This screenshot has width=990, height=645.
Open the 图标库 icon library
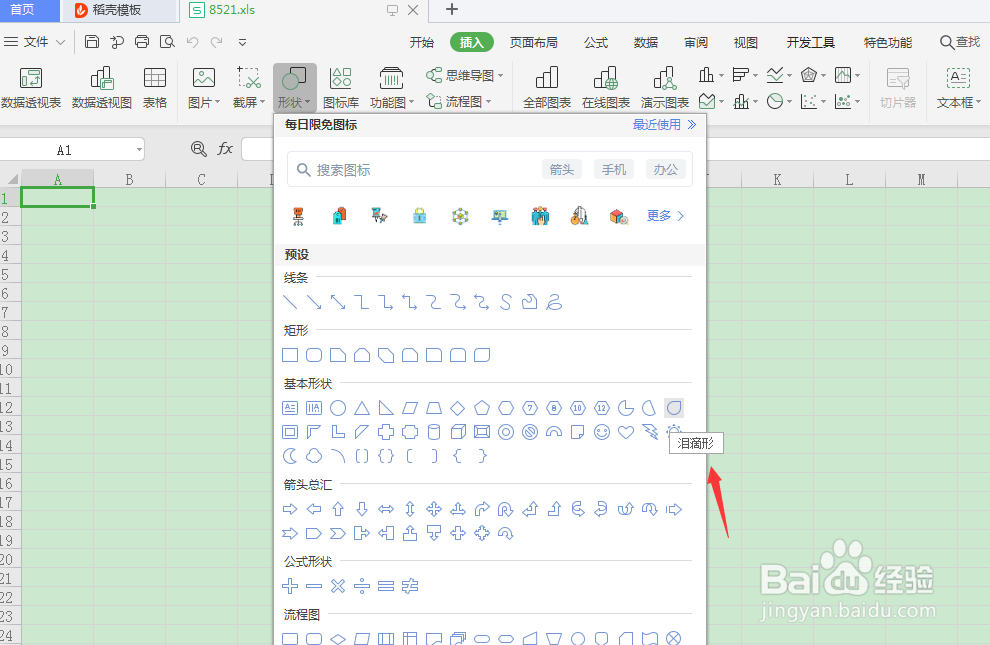tap(341, 88)
